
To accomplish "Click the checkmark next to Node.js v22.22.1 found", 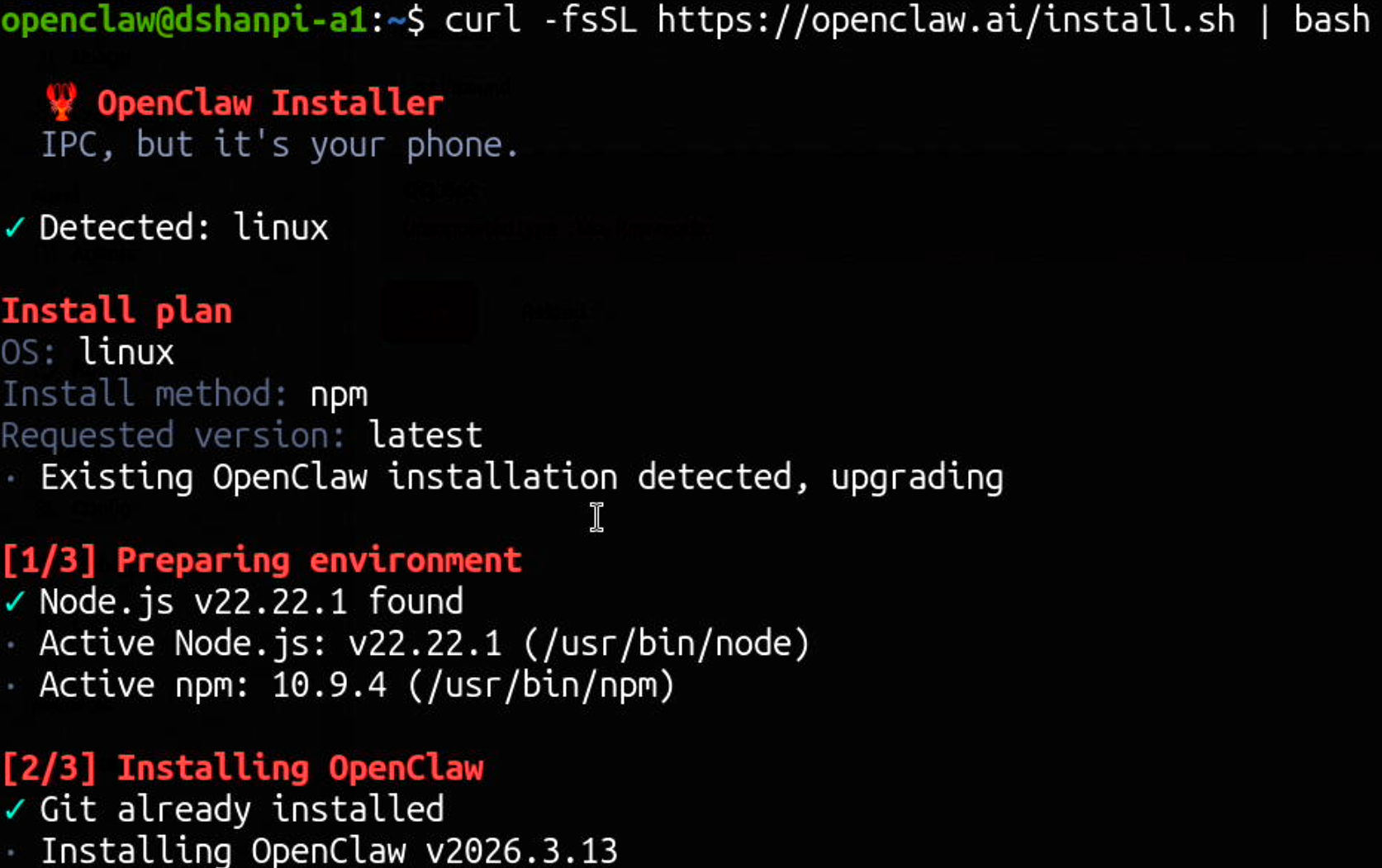I will [15, 601].
